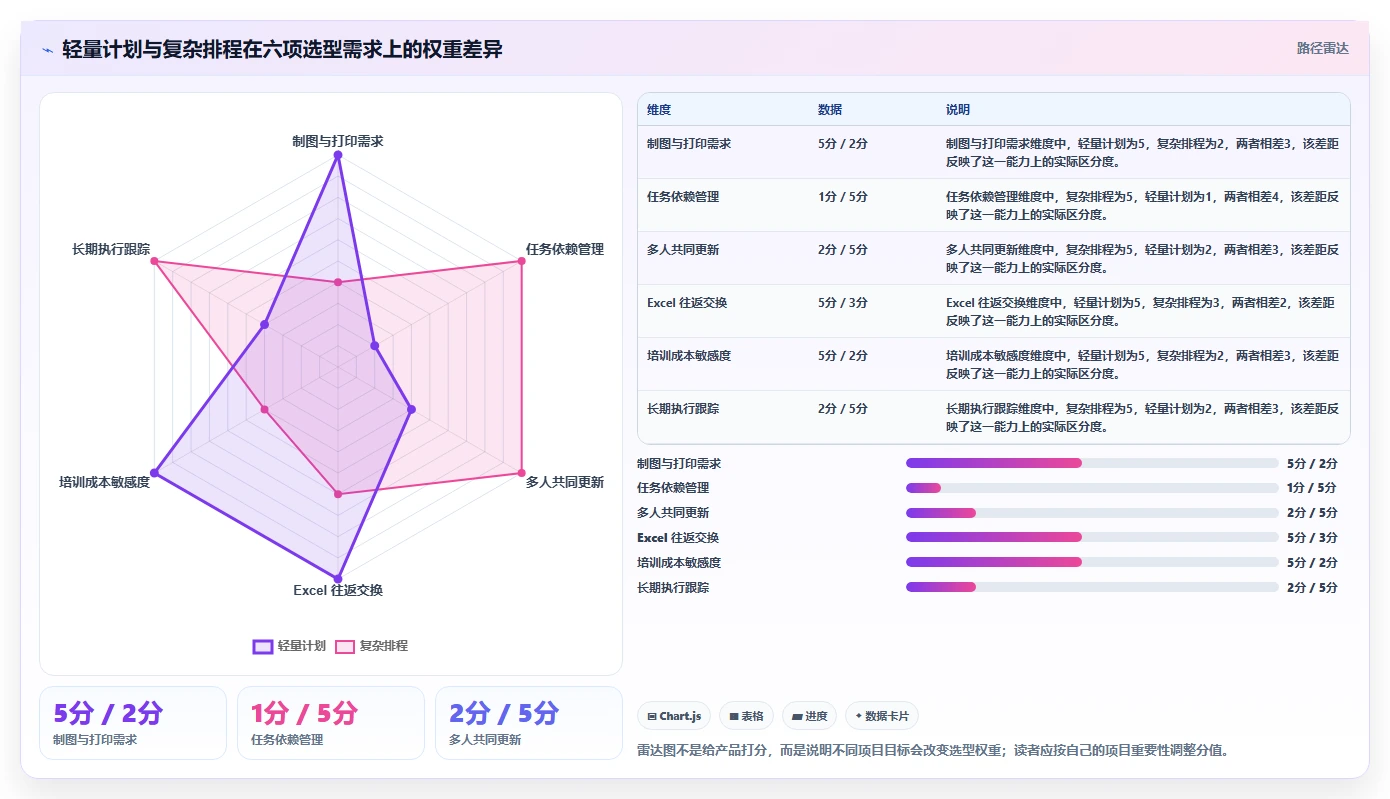This screenshot has height=799, width=1390.
Task: Click the description for the 任务依赖管理 table row
Action: pyautogui.click(x=1142, y=205)
